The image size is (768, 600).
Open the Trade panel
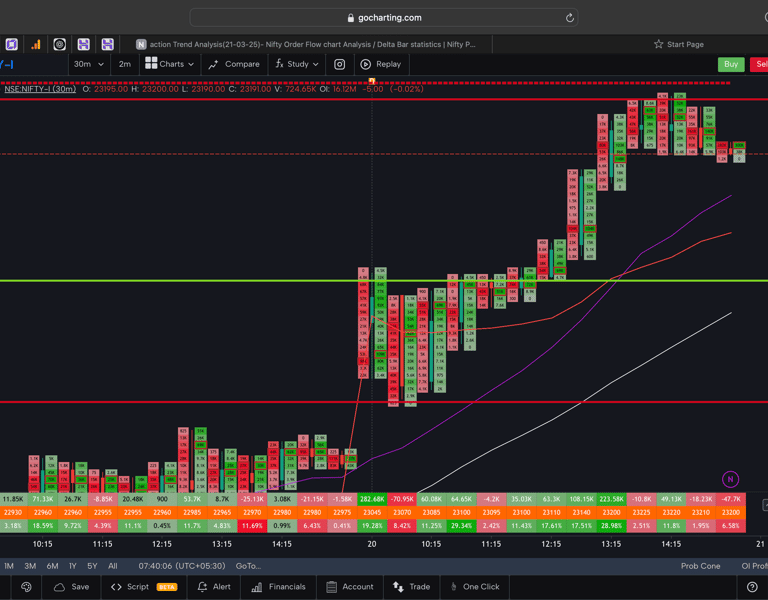411,587
